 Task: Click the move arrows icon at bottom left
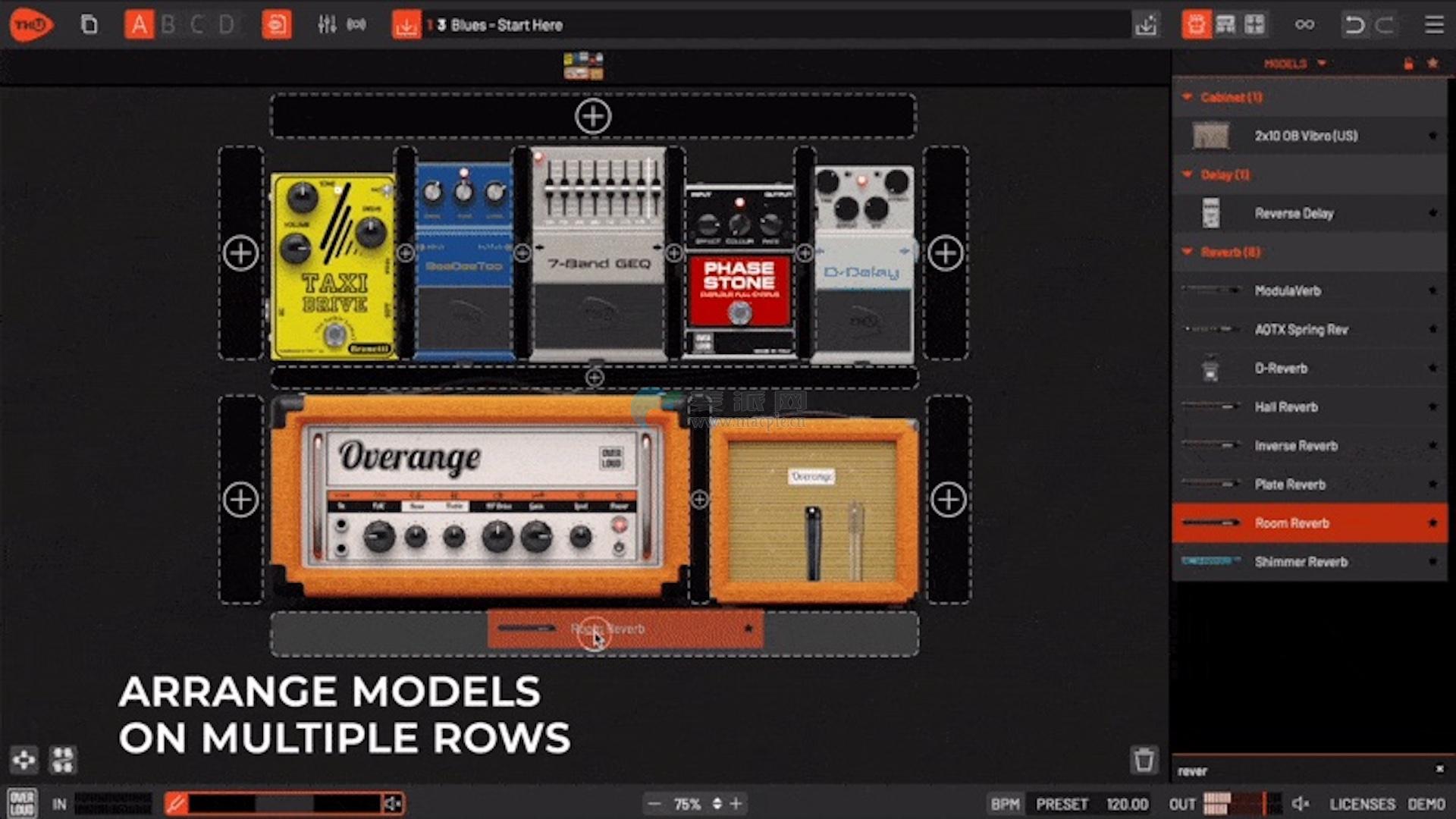point(24,759)
